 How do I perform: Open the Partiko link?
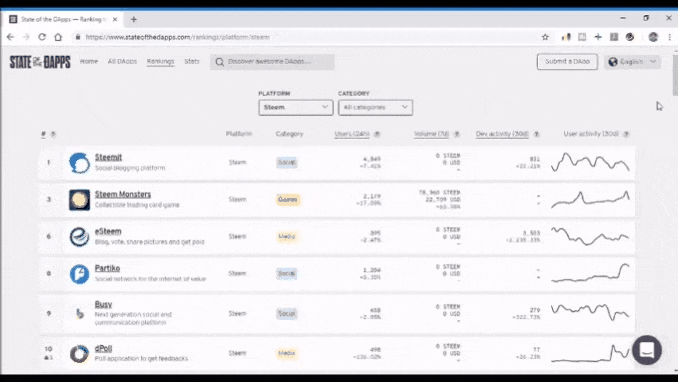[107, 269]
